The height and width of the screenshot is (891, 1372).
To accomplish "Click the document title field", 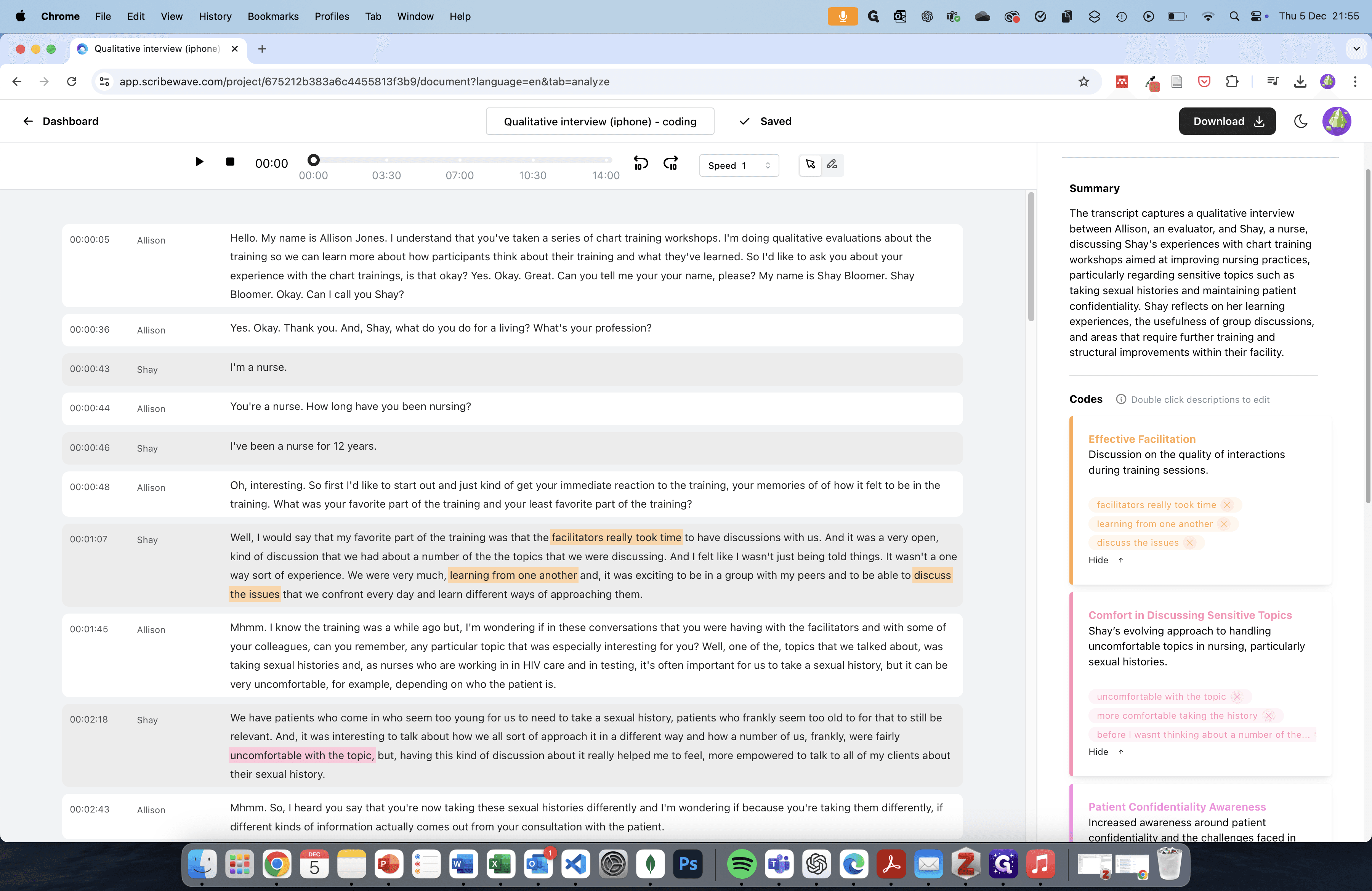I will pyautogui.click(x=599, y=121).
